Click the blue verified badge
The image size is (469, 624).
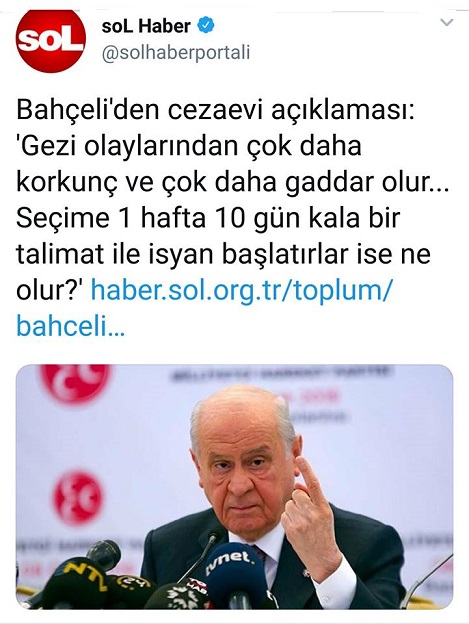206,26
